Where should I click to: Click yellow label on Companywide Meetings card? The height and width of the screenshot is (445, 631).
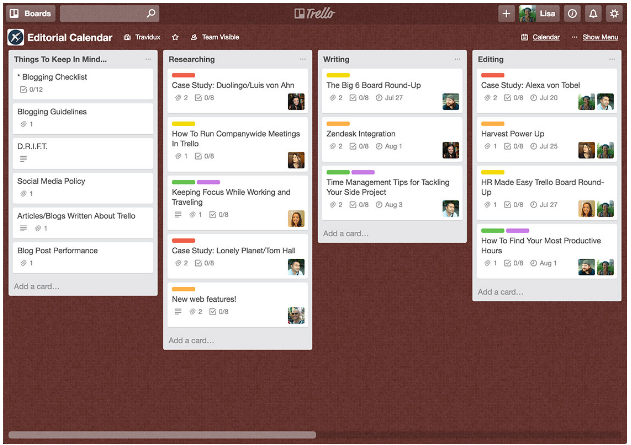click(184, 124)
